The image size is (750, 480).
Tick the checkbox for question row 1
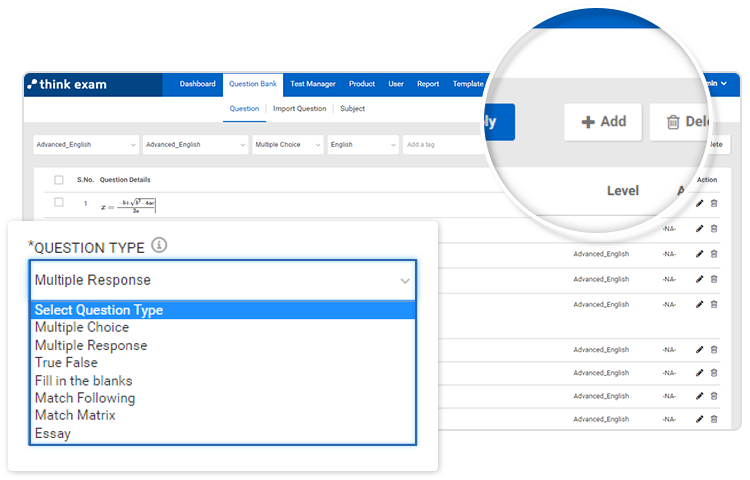coord(59,202)
